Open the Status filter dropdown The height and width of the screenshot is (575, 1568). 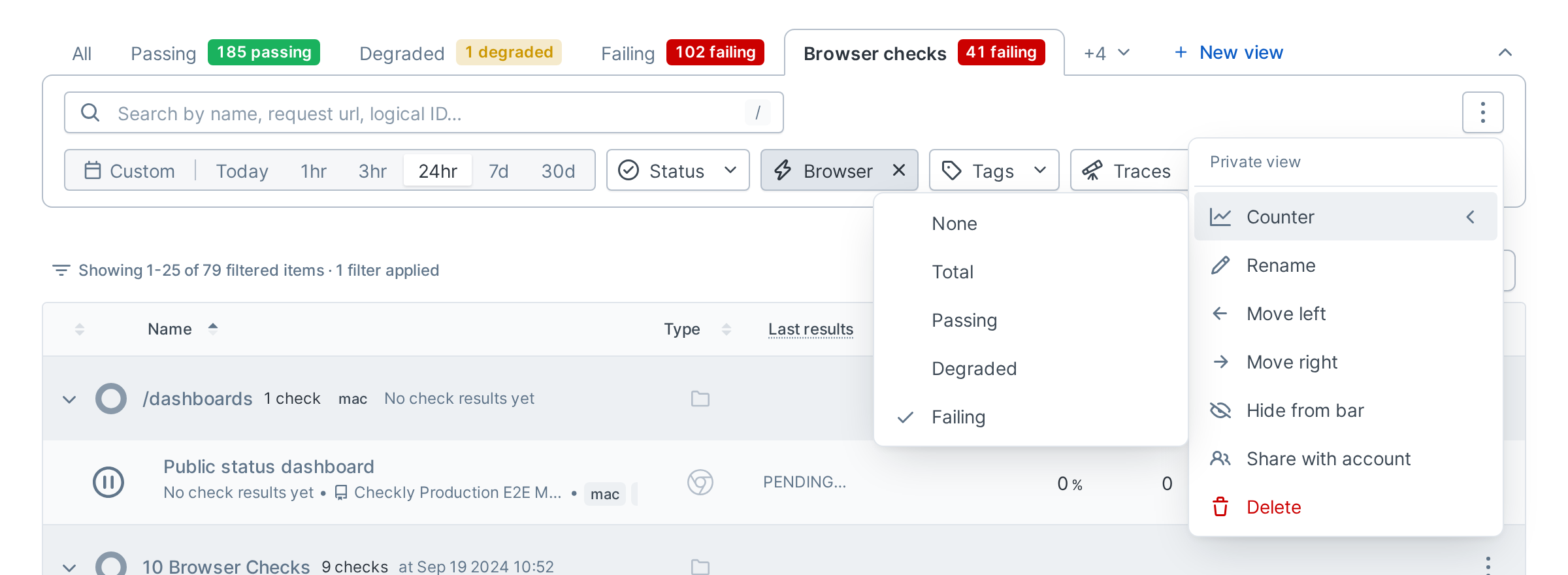pos(678,171)
